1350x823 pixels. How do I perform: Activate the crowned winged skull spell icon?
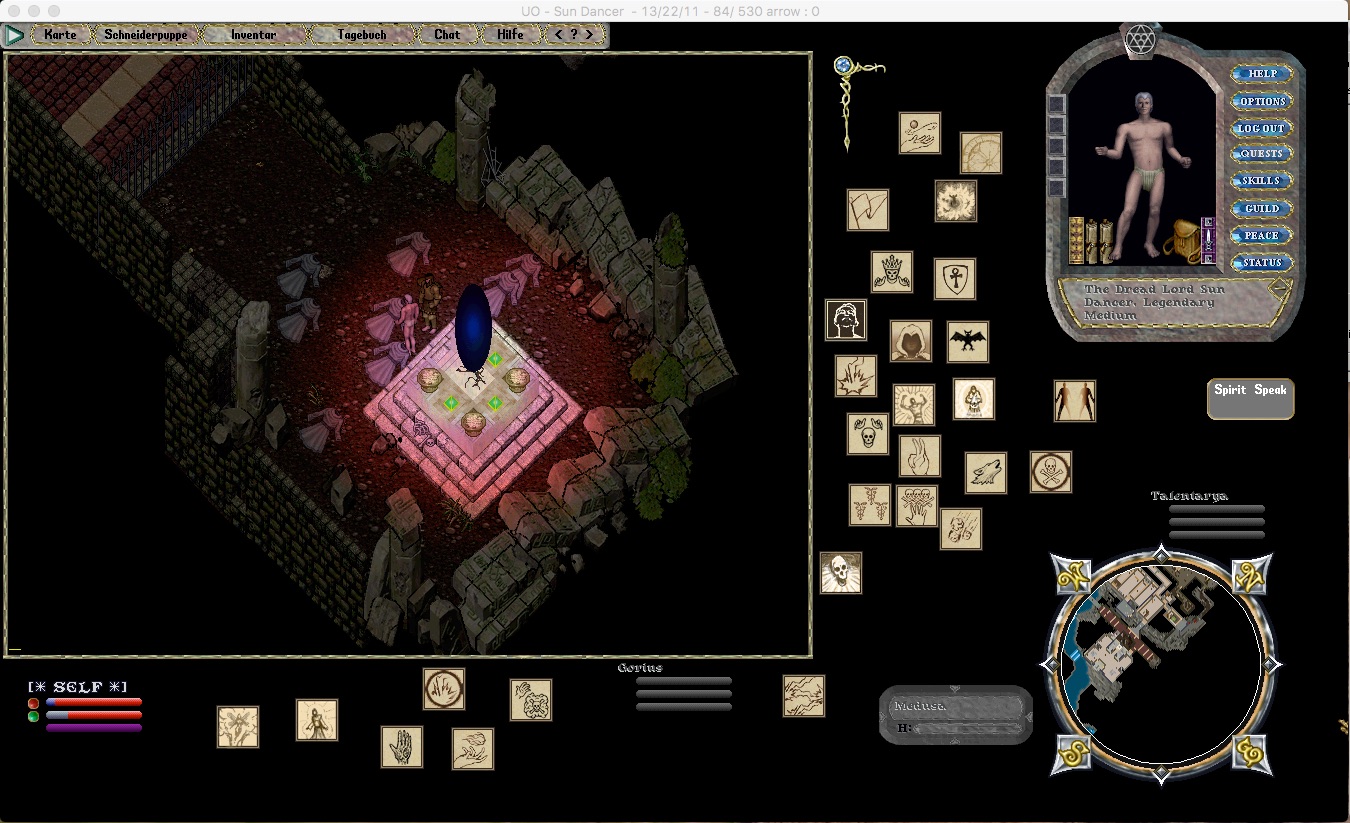pos(891,272)
